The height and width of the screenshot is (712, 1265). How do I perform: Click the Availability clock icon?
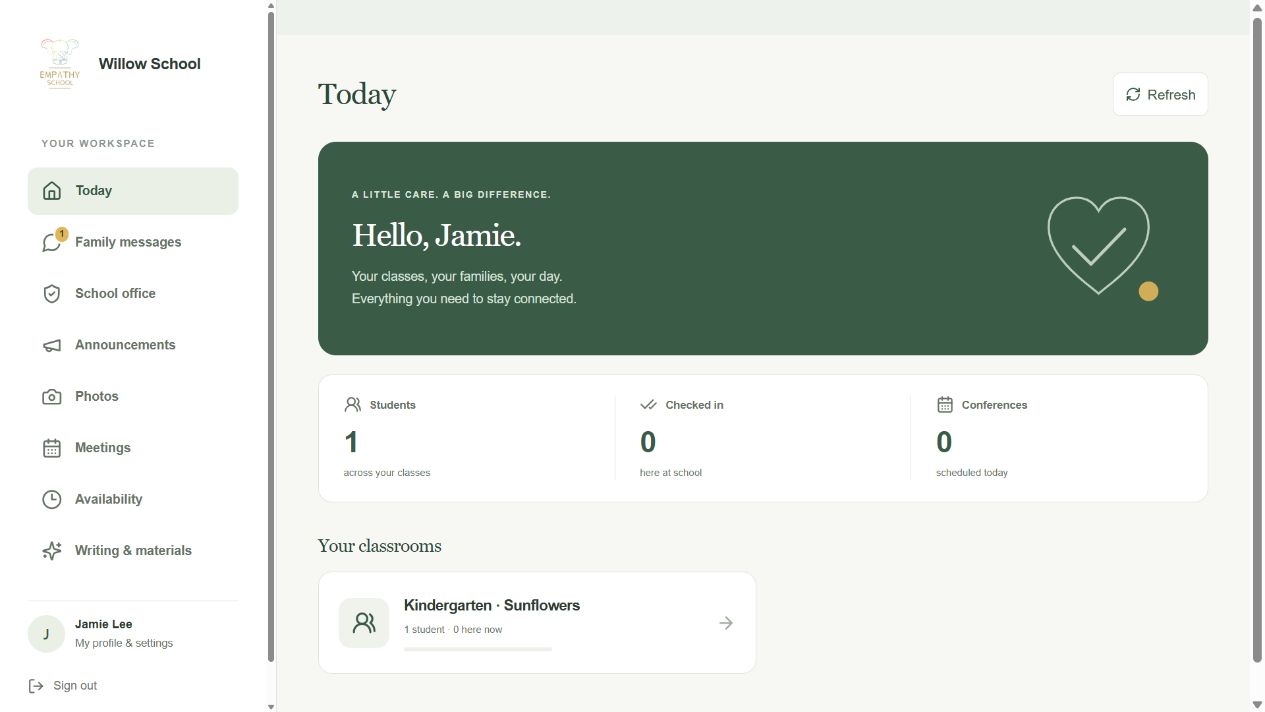pos(52,499)
